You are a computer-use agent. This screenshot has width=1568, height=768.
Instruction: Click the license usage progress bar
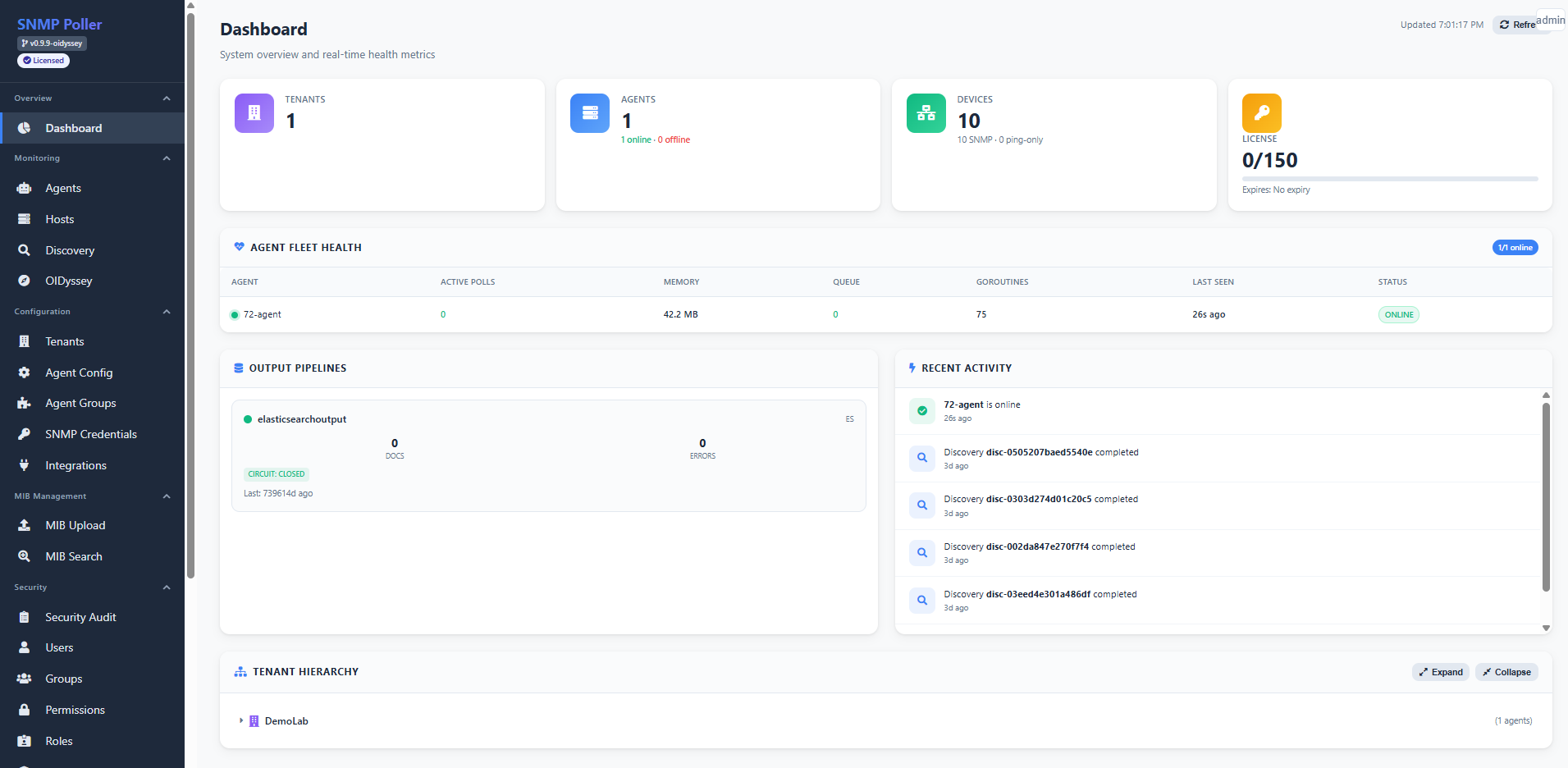coord(1389,178)
